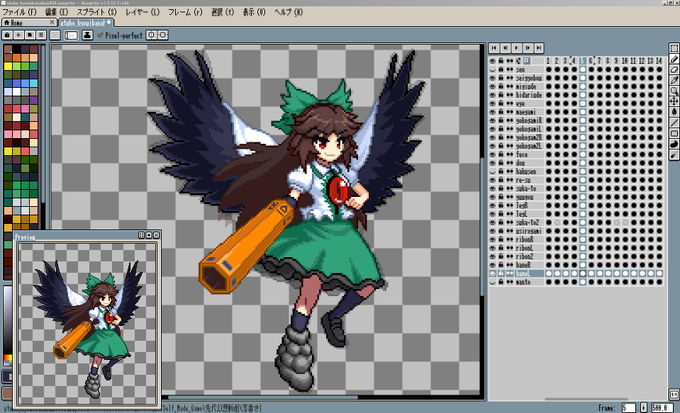The height and width of the screenshot is (413, 680).
Task: Go to the last frame
Action: [x=539, y=48]
